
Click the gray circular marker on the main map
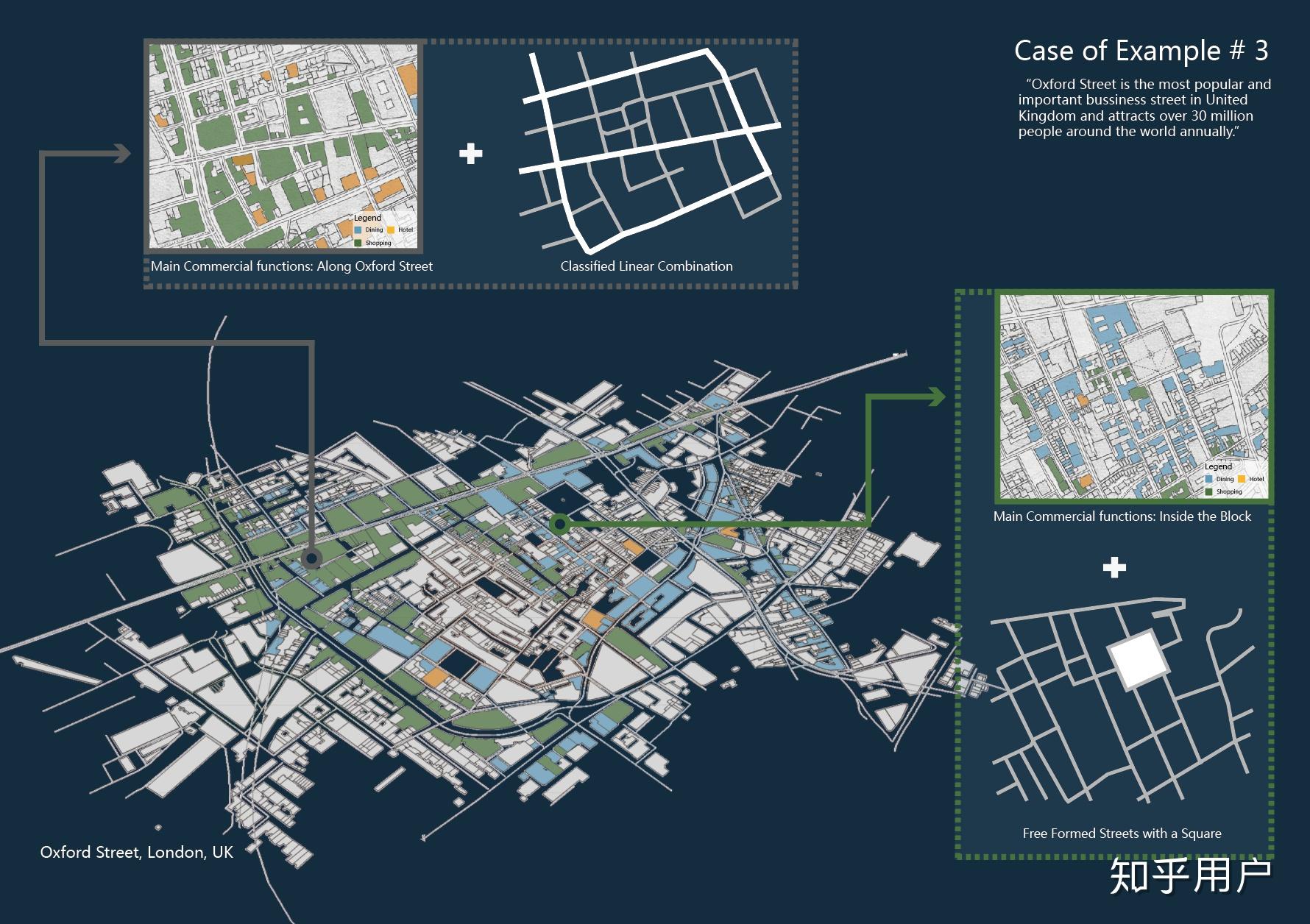click(x=311, y=559)
